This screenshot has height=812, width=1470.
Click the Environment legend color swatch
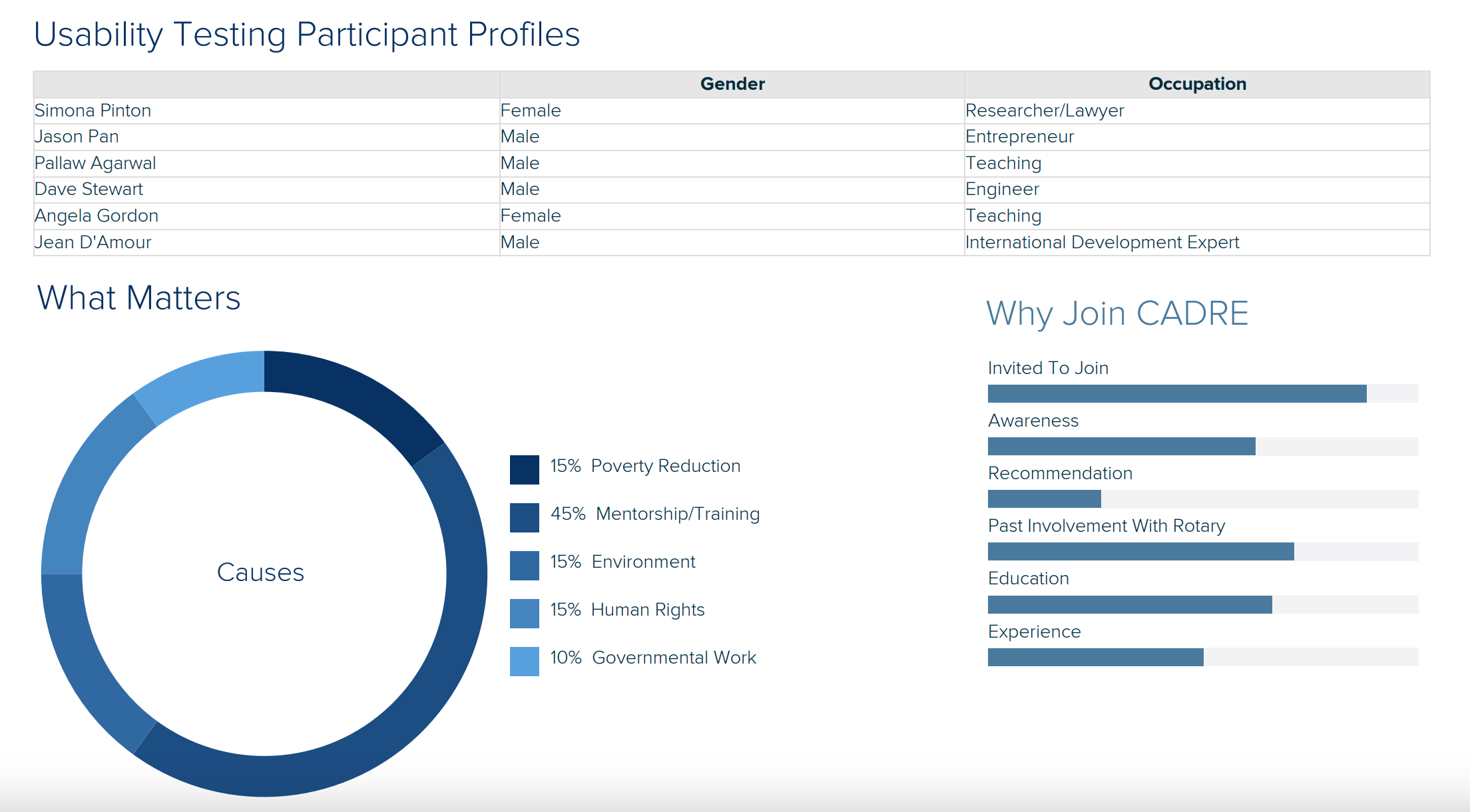tap(524, 565)
